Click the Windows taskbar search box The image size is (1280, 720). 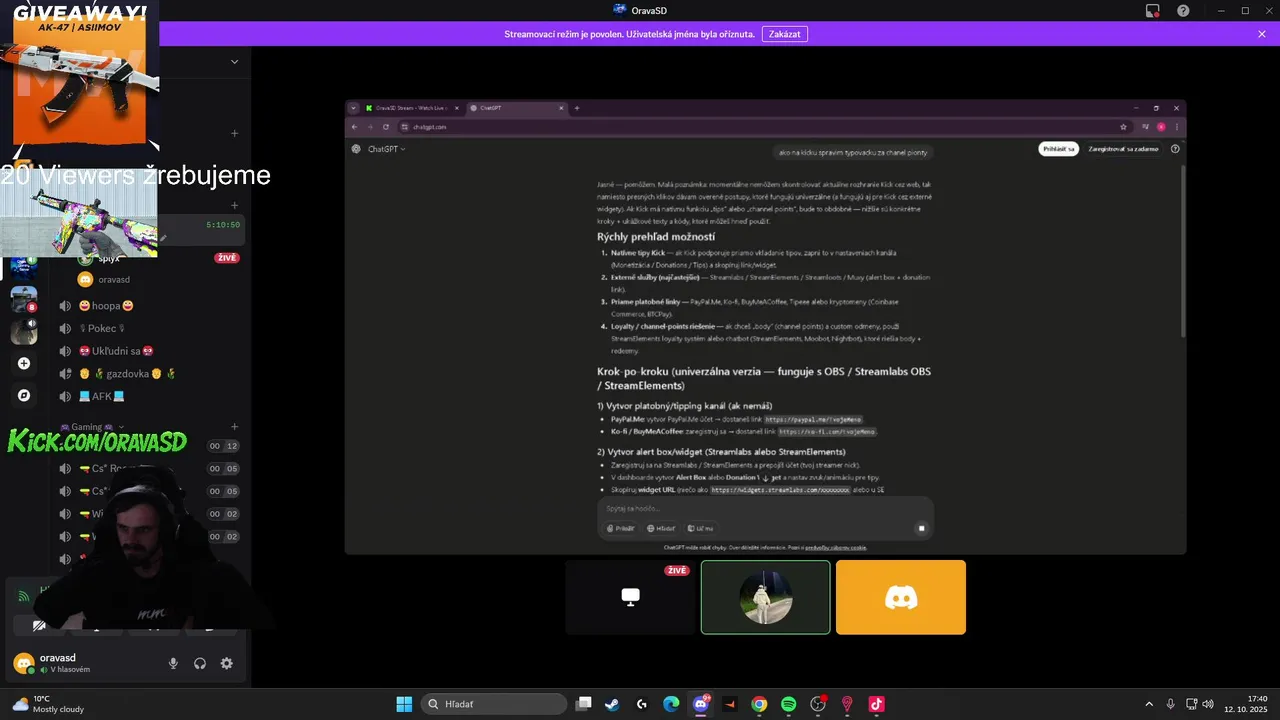494,704
